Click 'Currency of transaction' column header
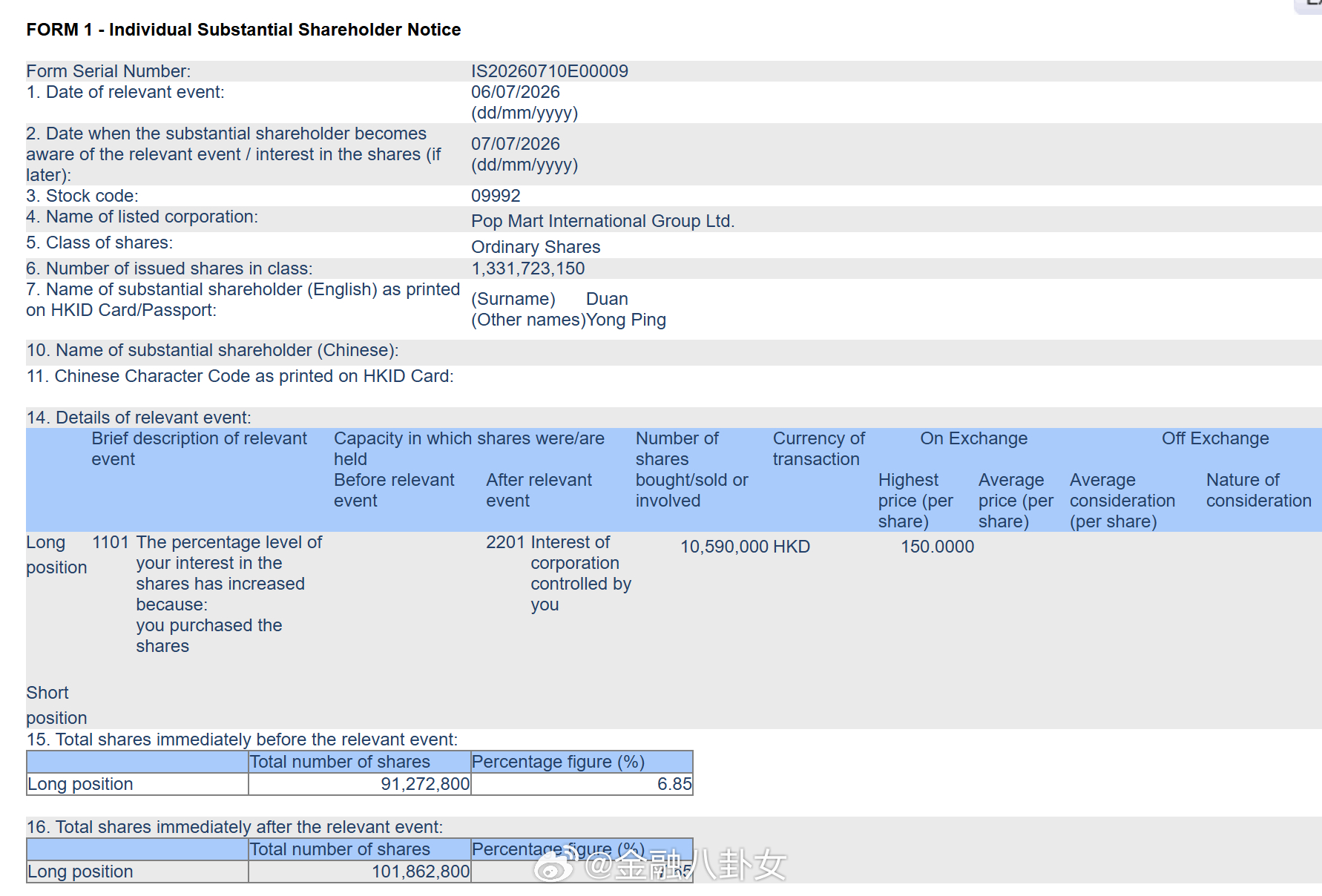 tap(818, 449)
